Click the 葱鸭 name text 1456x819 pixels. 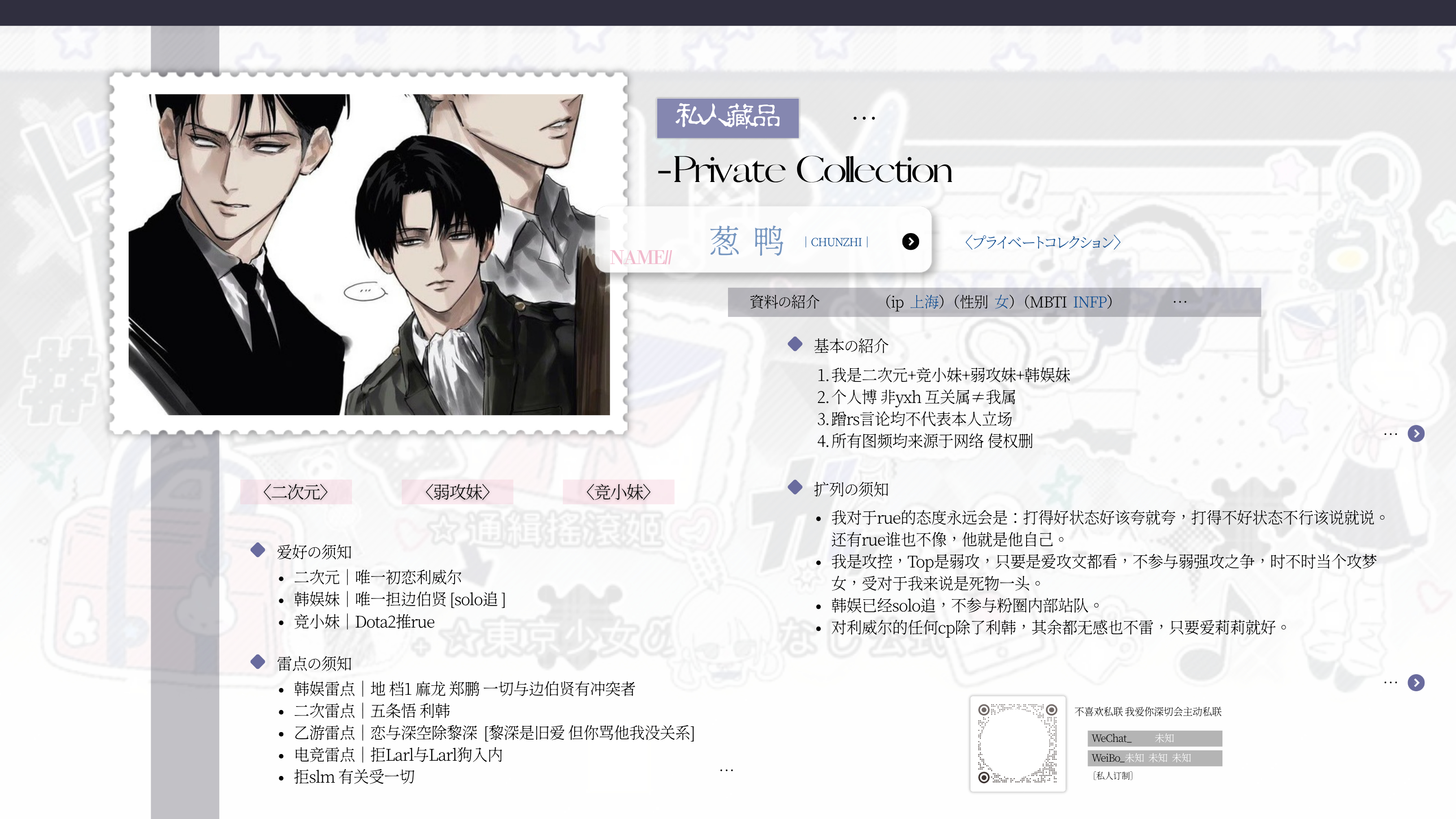point(747,241)
